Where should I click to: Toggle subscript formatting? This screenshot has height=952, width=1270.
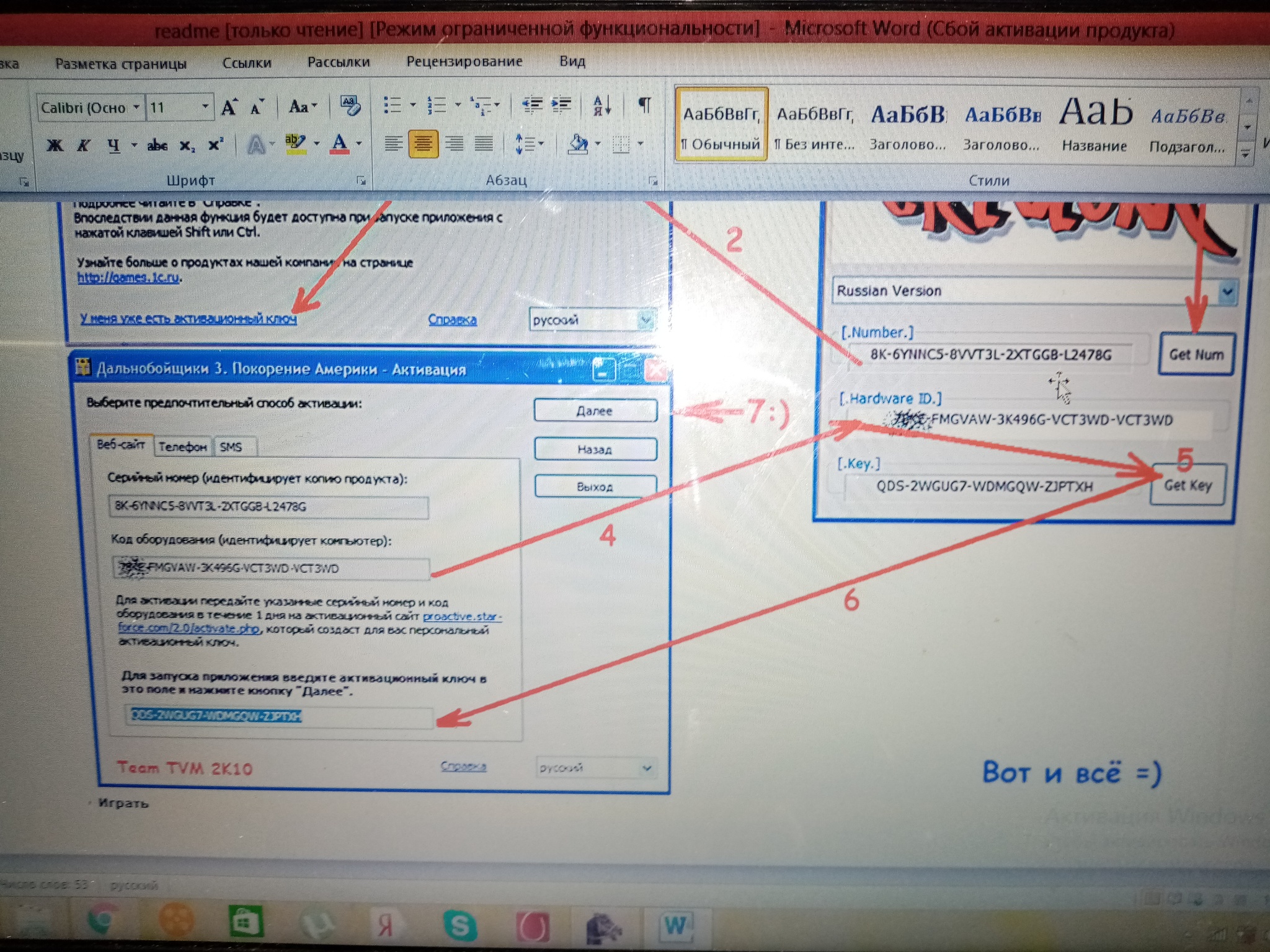pos(187,146)
